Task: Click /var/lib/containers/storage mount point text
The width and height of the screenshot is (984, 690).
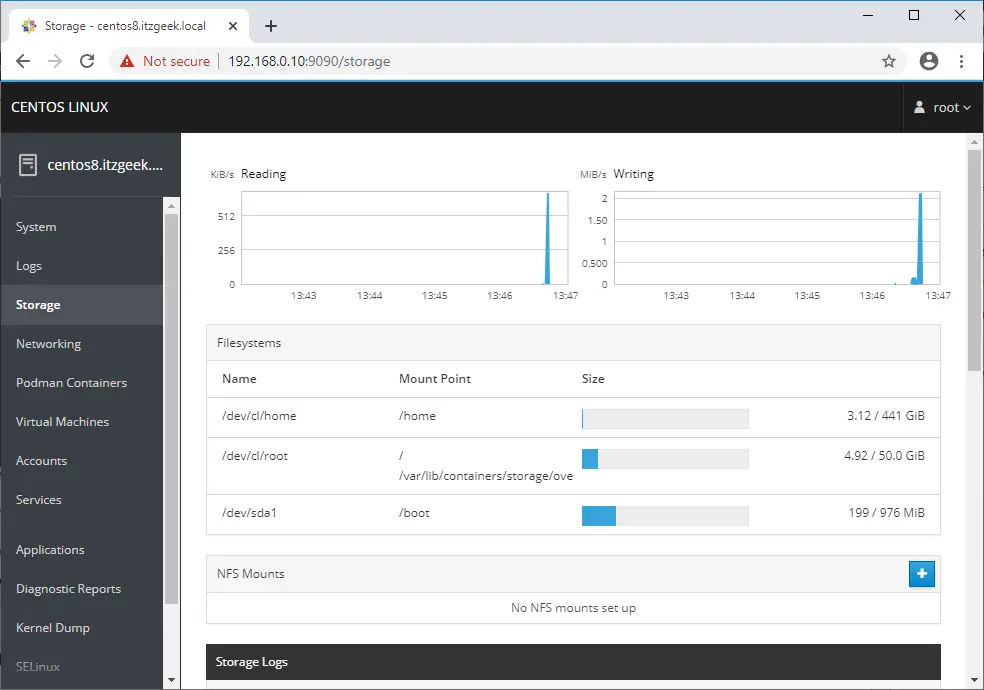Action: tap(486, 476)
